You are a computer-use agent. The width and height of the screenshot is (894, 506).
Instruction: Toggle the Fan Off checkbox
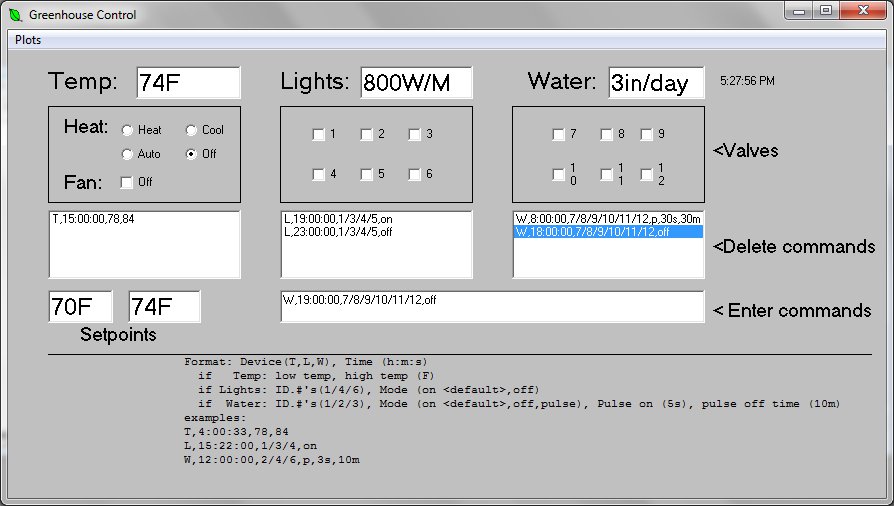click(x=127, y=182)
